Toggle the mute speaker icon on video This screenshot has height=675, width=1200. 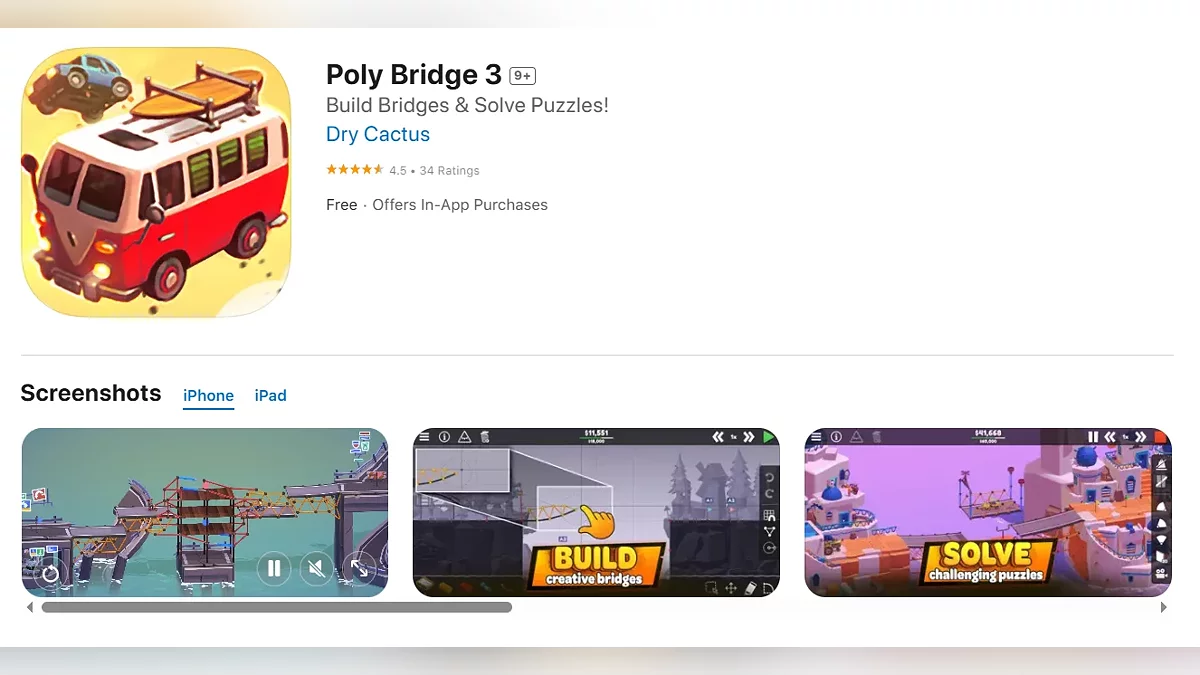[316, 570]
